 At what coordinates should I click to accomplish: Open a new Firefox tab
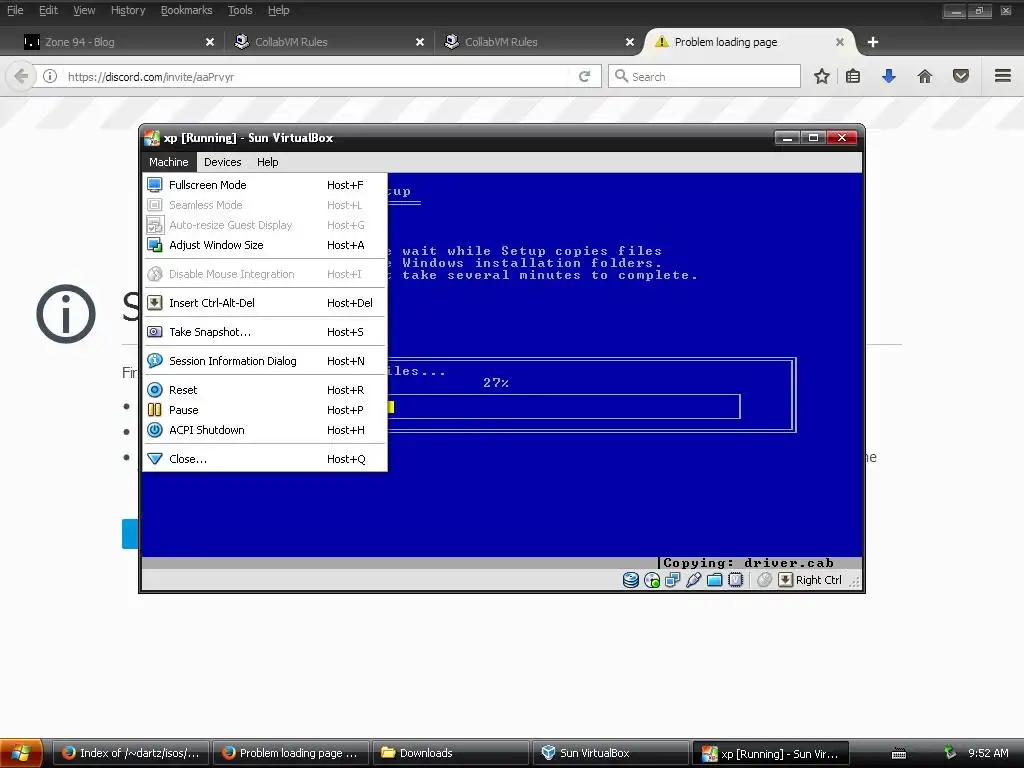pos(872,42)
